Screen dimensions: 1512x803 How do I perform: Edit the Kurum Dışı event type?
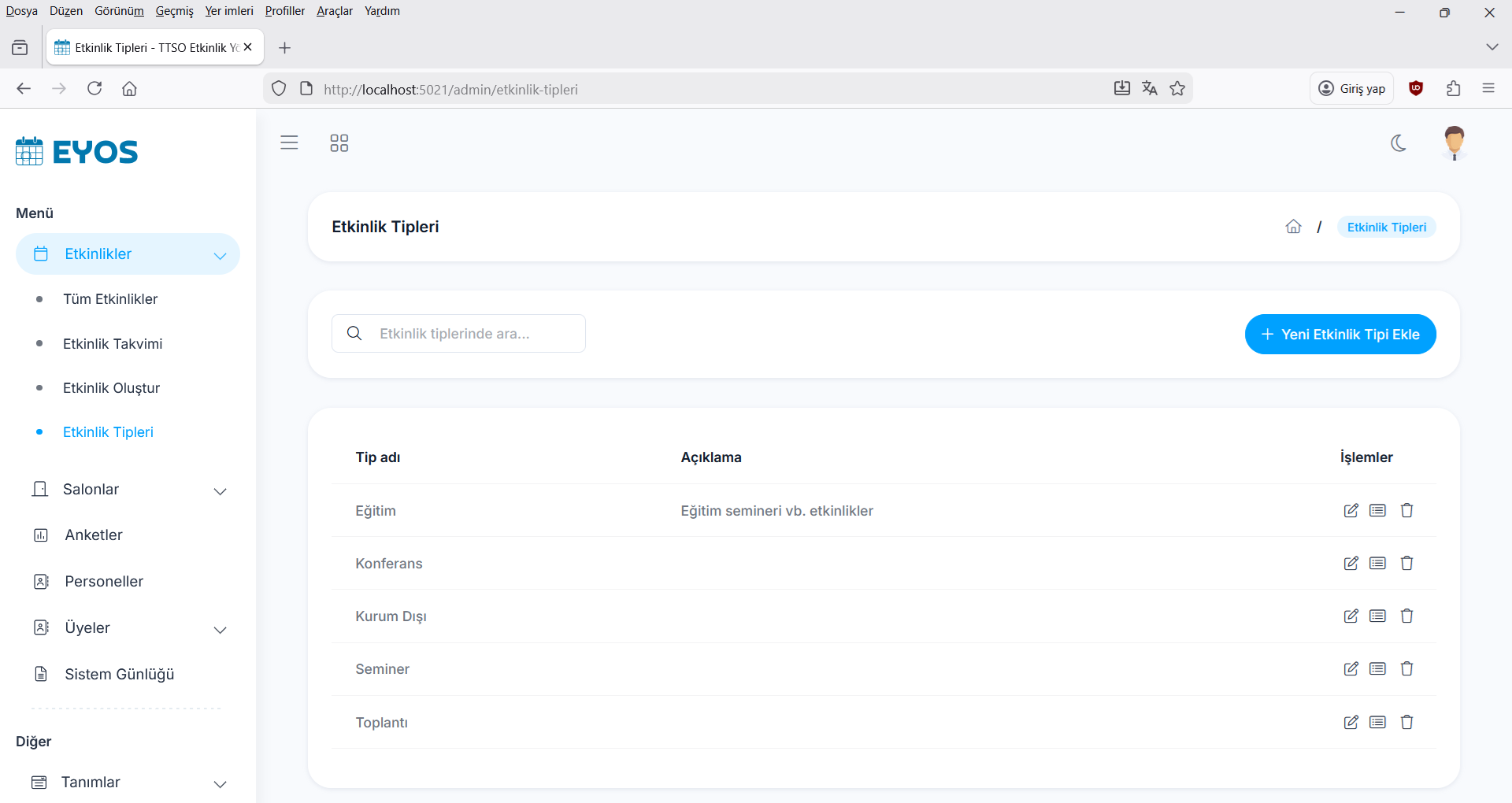pos(1351,616)
